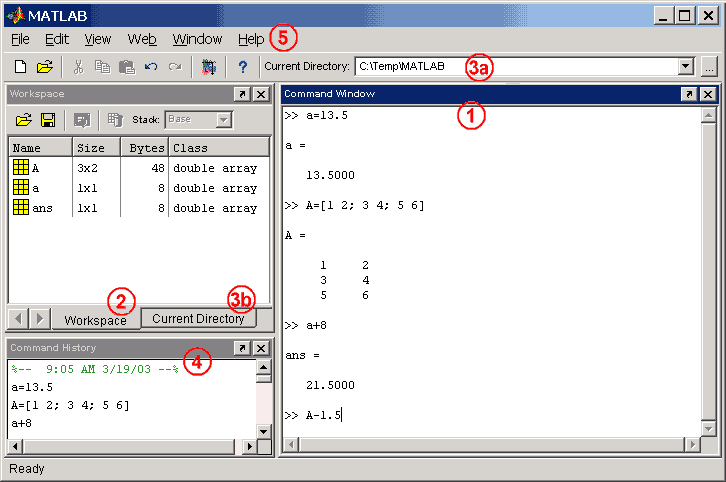Click the Workspace delete variable icon

[115, 120]
